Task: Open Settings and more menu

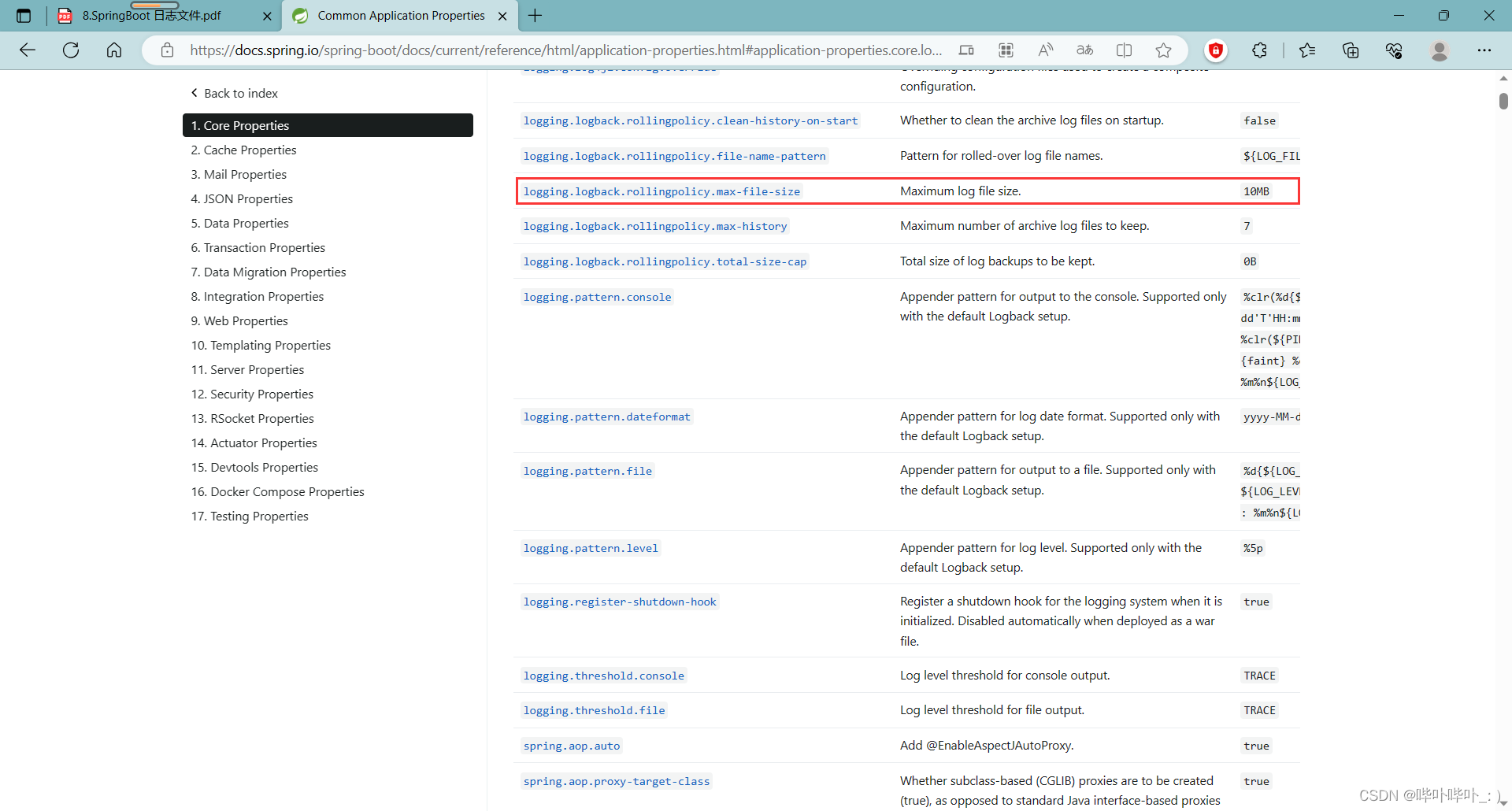Action: pyautogui.click(x=1484, y=50)
